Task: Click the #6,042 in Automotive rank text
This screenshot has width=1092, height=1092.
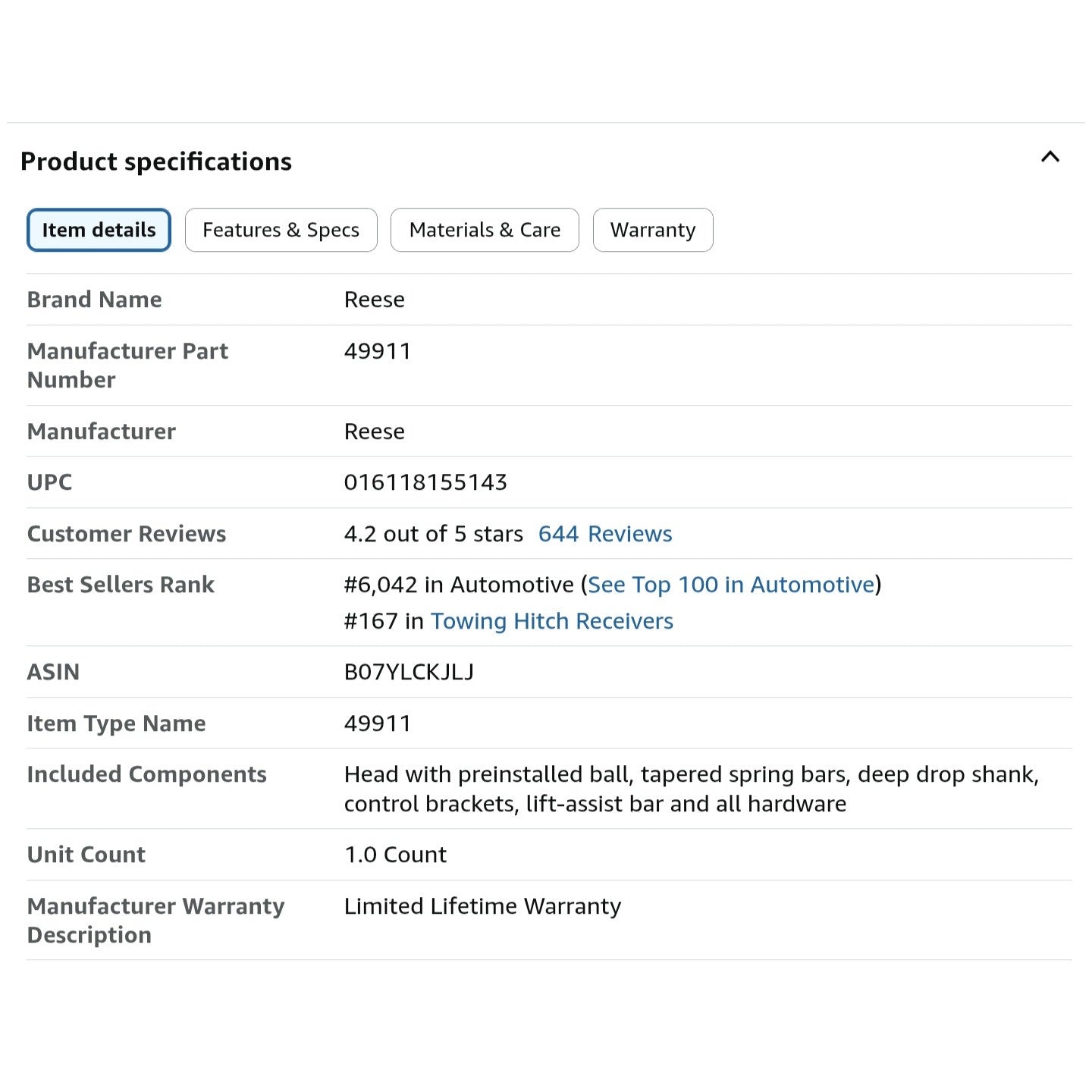Action: click(x=458, y=585)
